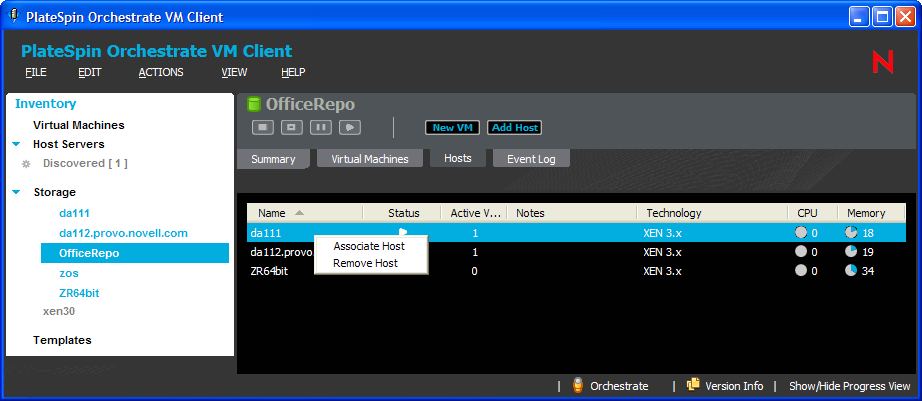Screen dimensions: 922x401
Task: Click the da111 row CPU gauge icon
Action: coord(801,233)
